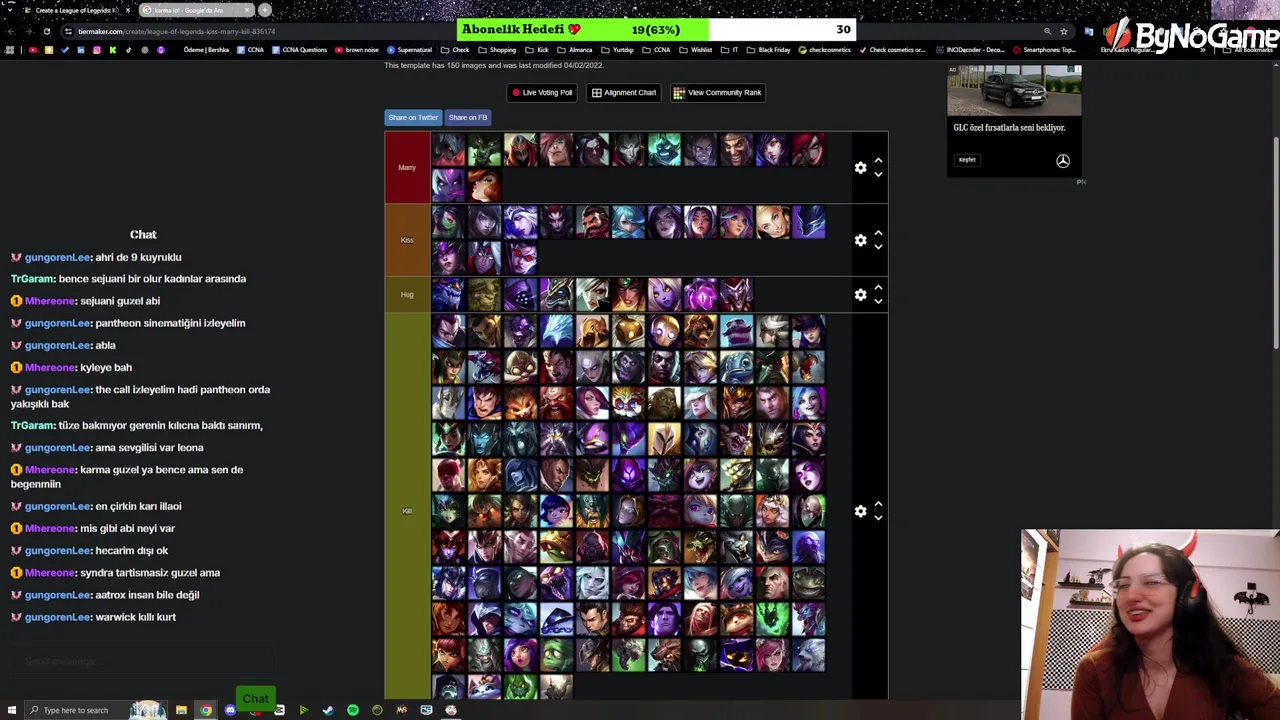Image resolution: width=1280 pixels, height=720 pixels.
Task: Open the Wishlist bookmarks folder
Action: click(696, 50)
